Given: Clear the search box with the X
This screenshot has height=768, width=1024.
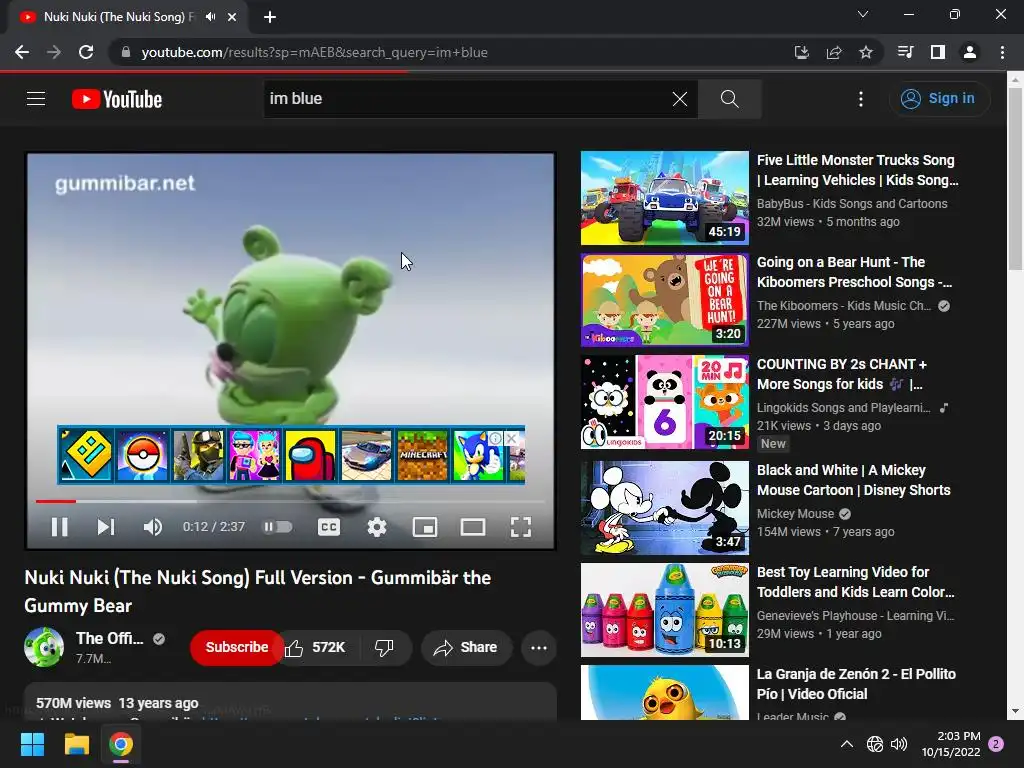Looking at the screenshot, I should click(680, 99).
